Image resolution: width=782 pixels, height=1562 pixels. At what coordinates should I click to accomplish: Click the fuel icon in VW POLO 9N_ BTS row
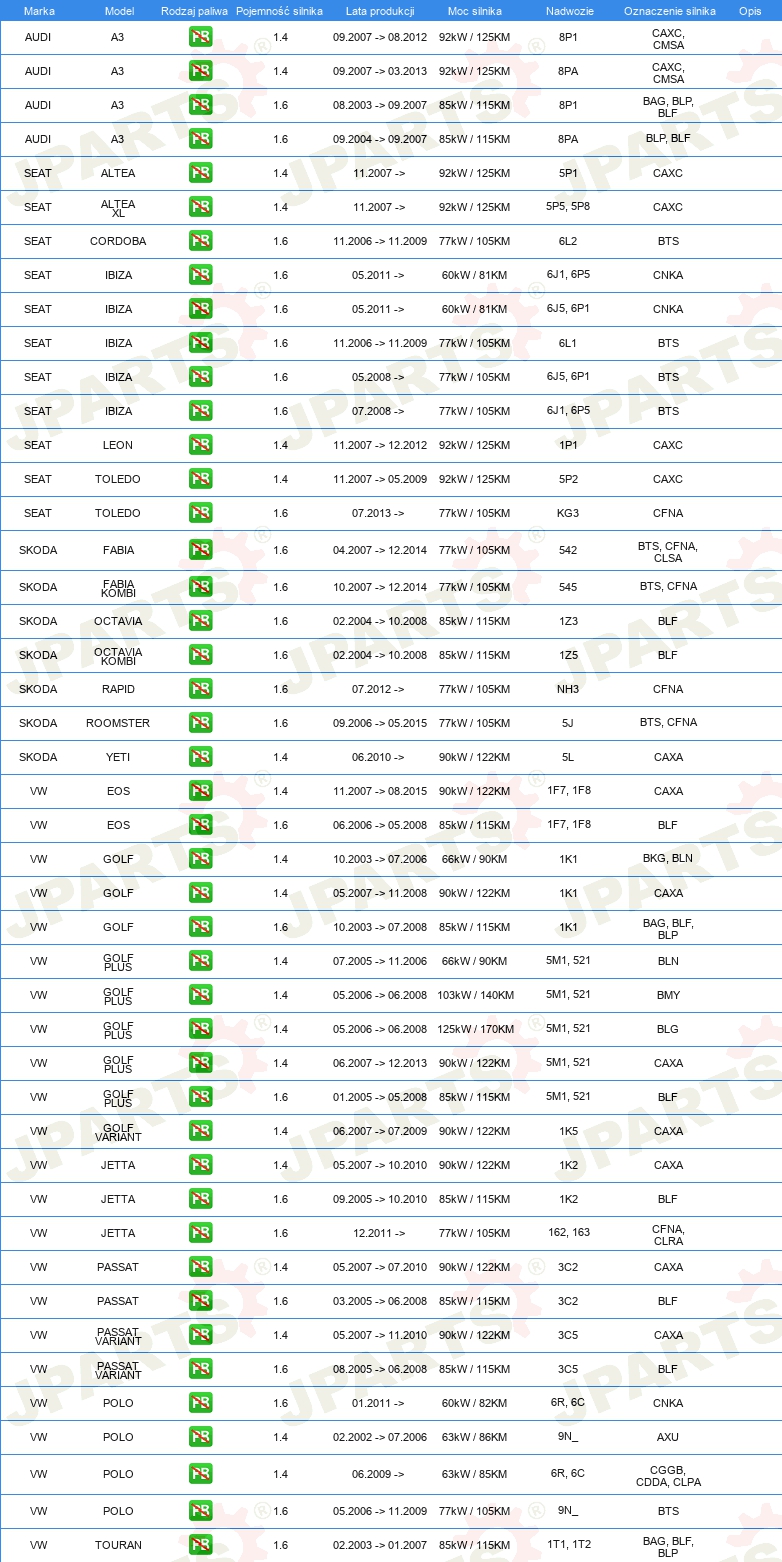pos(200,1511)
